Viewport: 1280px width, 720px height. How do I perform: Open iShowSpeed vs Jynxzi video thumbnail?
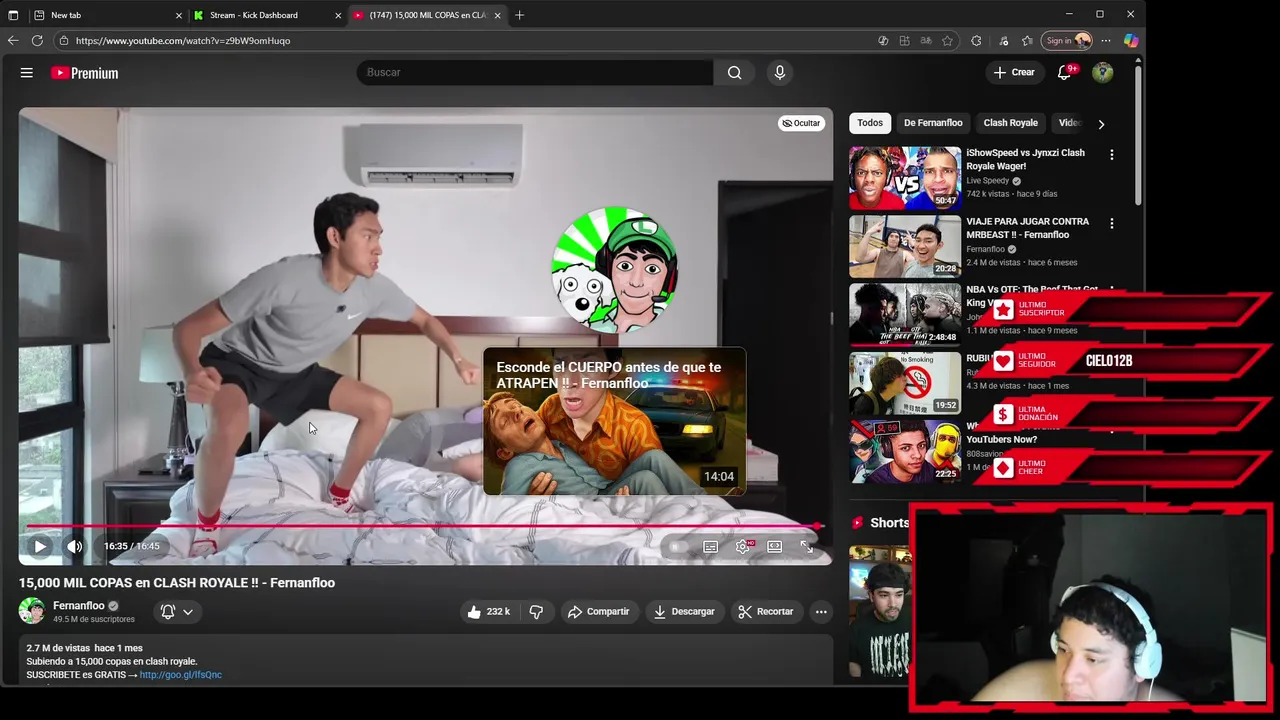tap(905, 178)
